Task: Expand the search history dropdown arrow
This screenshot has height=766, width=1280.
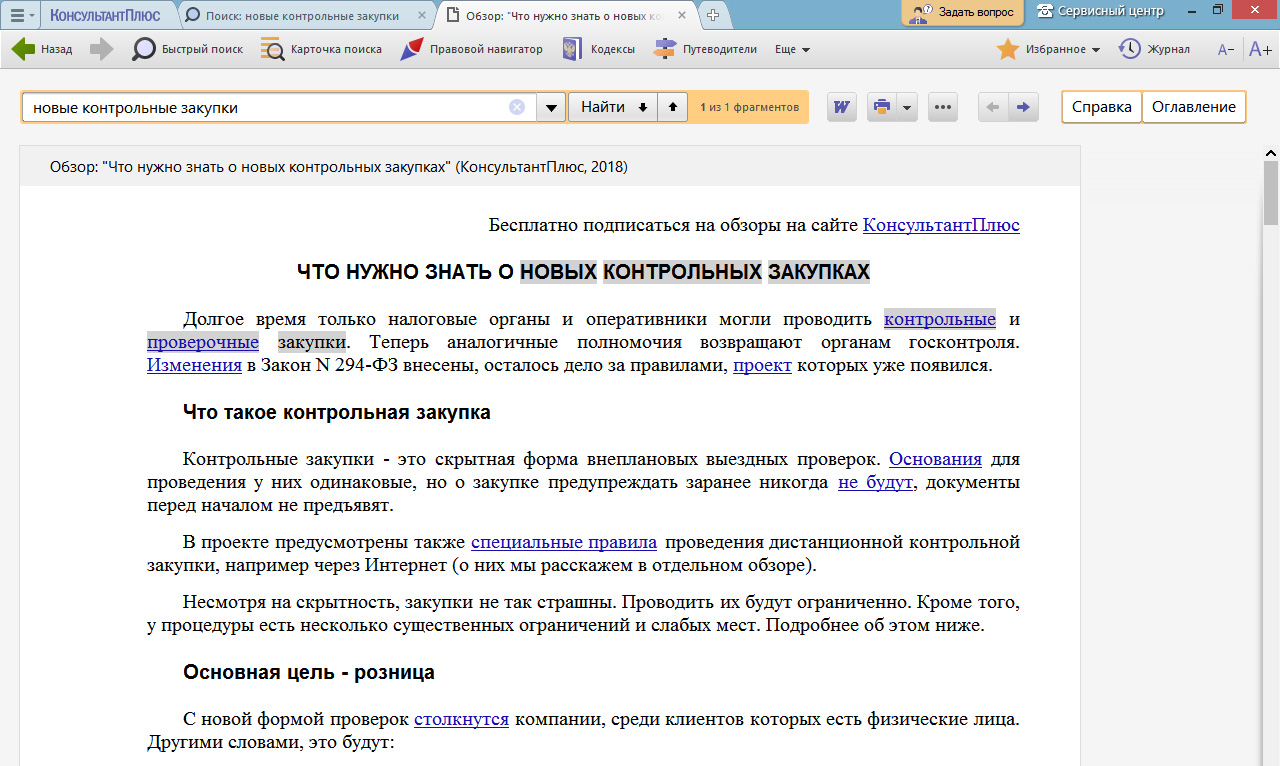Action: 551,107
